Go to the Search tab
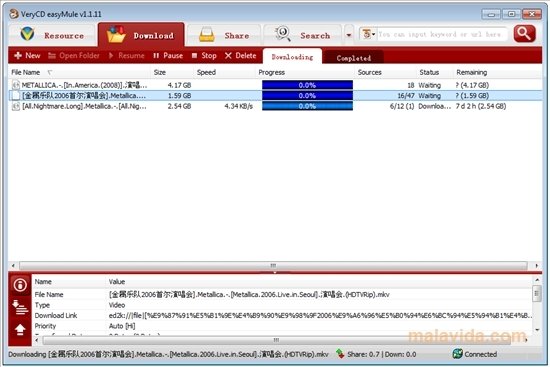 [302, 35]
